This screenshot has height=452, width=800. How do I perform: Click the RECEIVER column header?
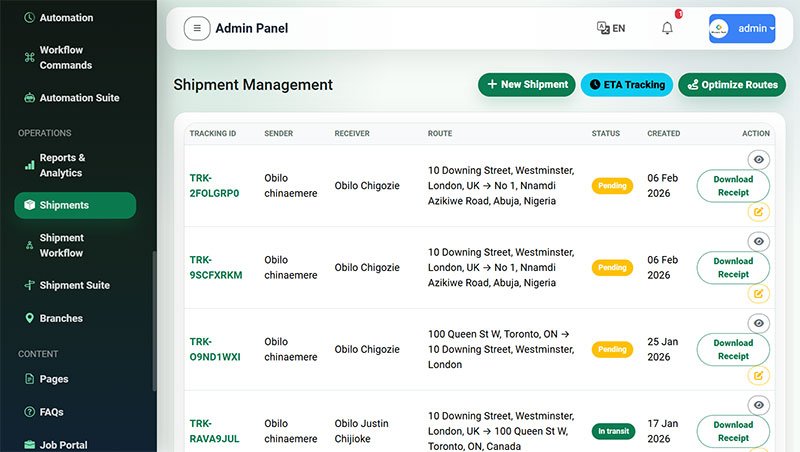pyautogui.click(x=352, y=134)
